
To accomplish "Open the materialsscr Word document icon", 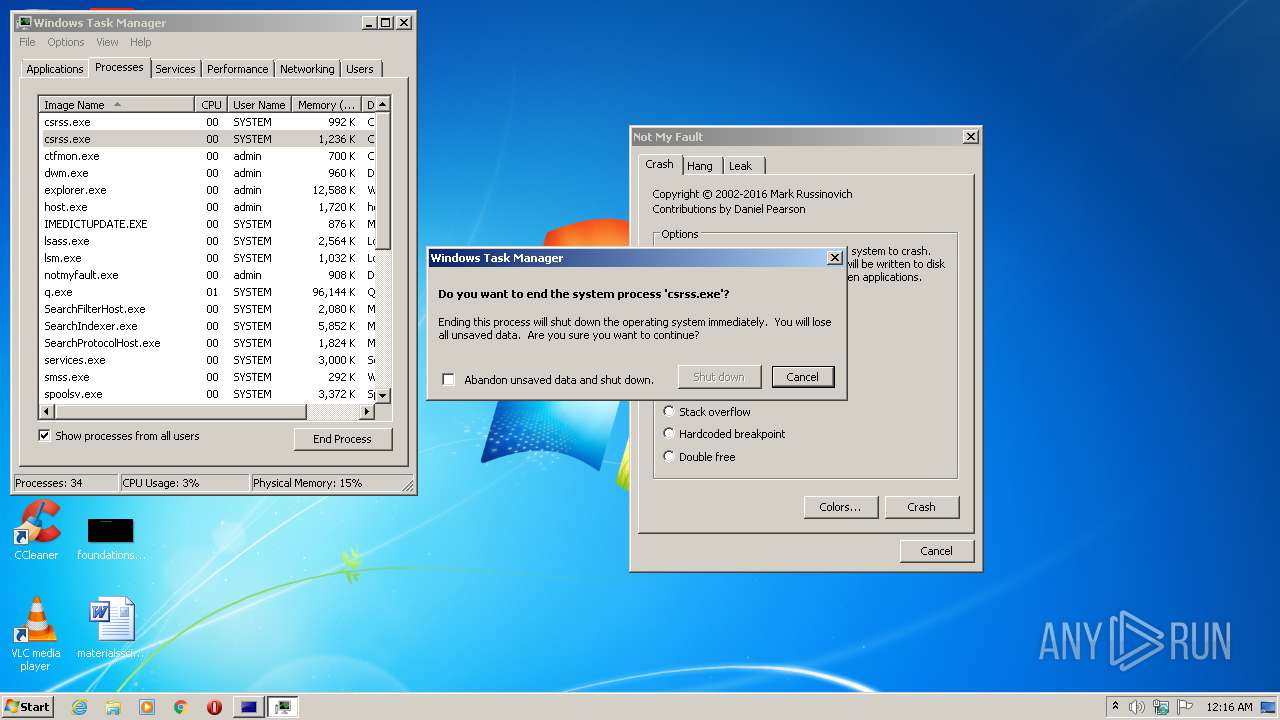I will point(111,628).
